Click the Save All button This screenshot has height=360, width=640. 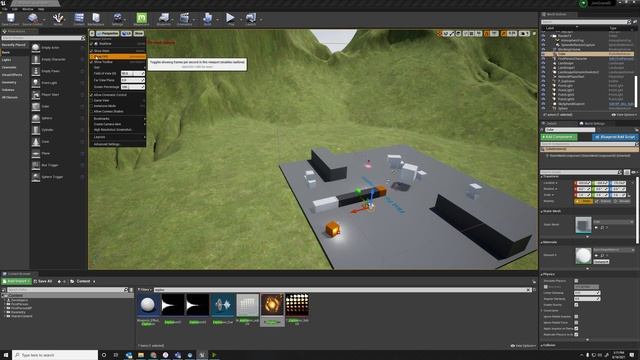pos(43,281)
